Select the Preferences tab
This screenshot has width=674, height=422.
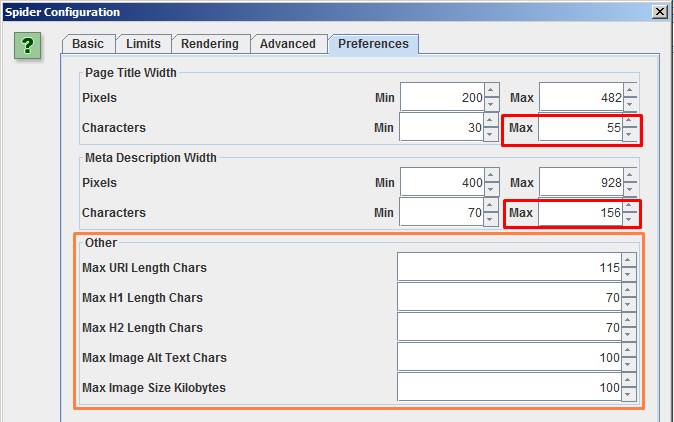[x=374, y=44]
